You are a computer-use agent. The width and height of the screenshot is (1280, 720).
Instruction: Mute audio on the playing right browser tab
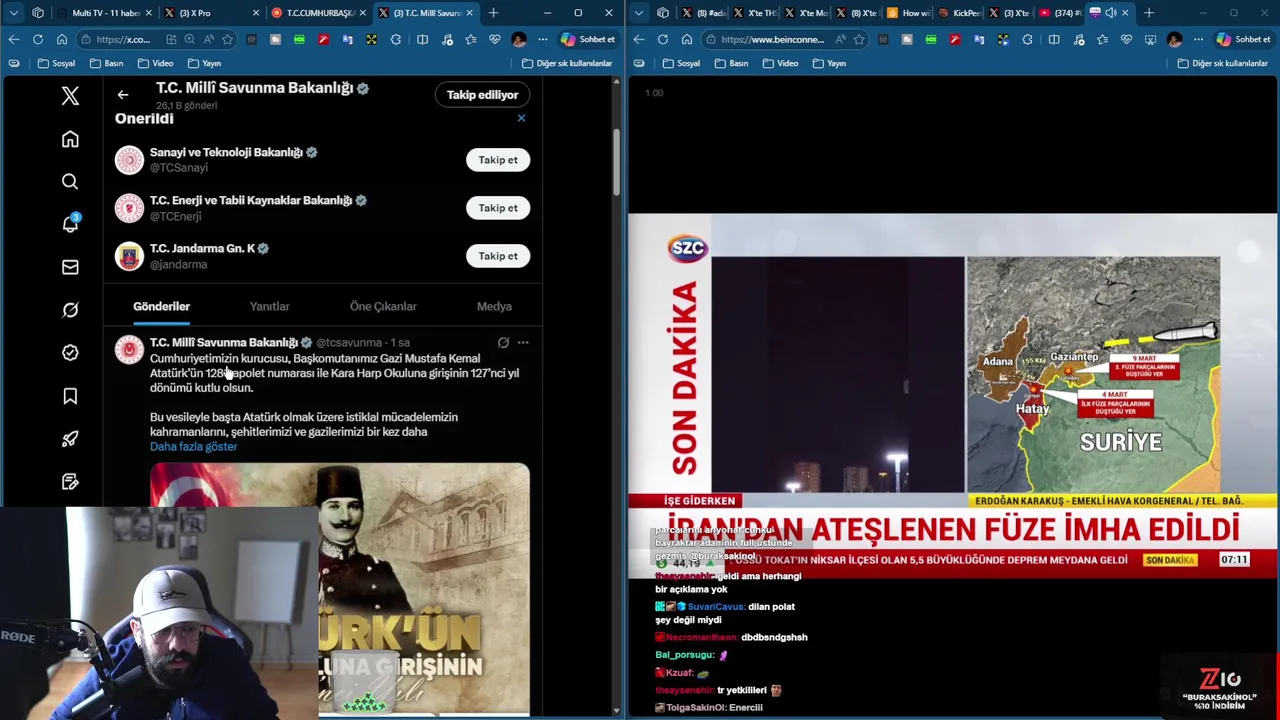pyautogui.click(x=1110, y=13)
